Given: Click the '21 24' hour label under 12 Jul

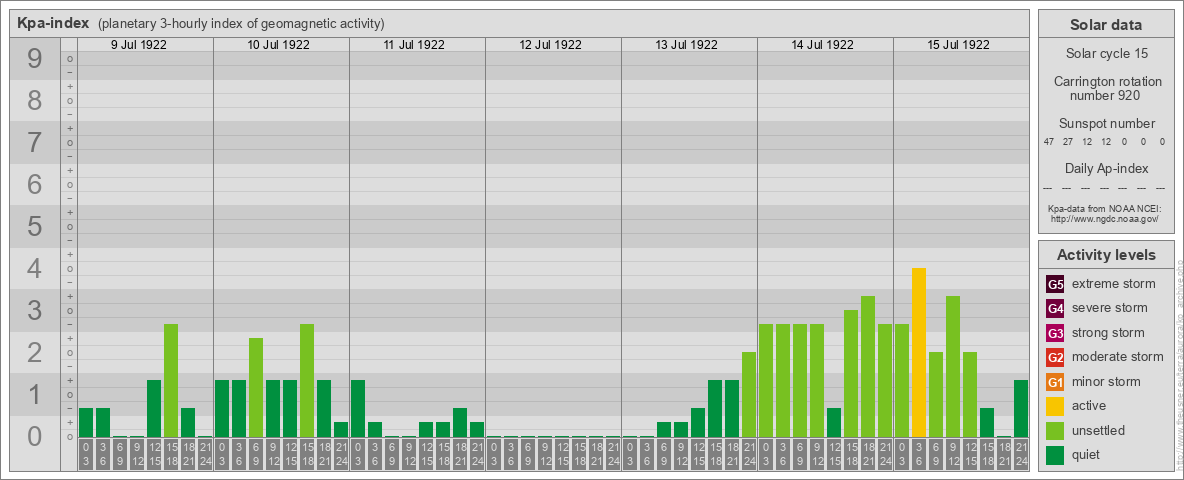Looking at the screenshot, I should [x=612, y=454].
